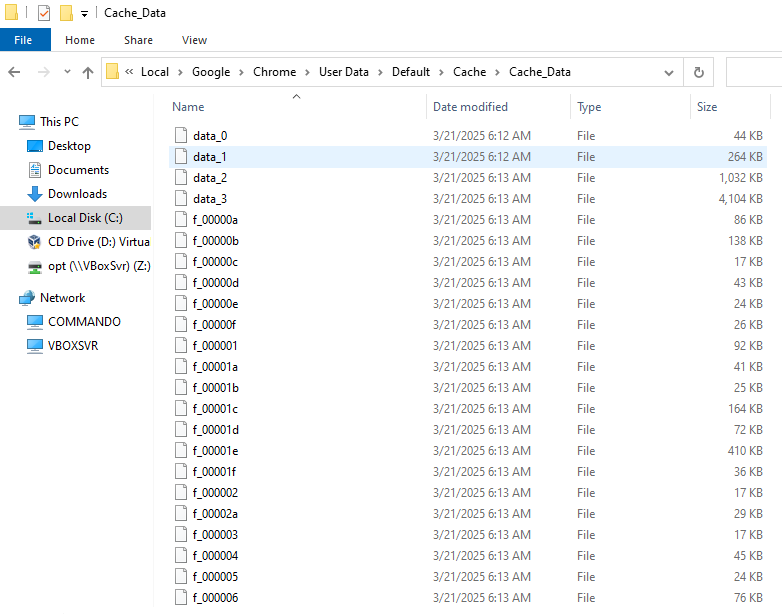Viewport: 782px width, 614px height.
Task: Select the Downloads icon in sidebar
Action: (35, 194)
